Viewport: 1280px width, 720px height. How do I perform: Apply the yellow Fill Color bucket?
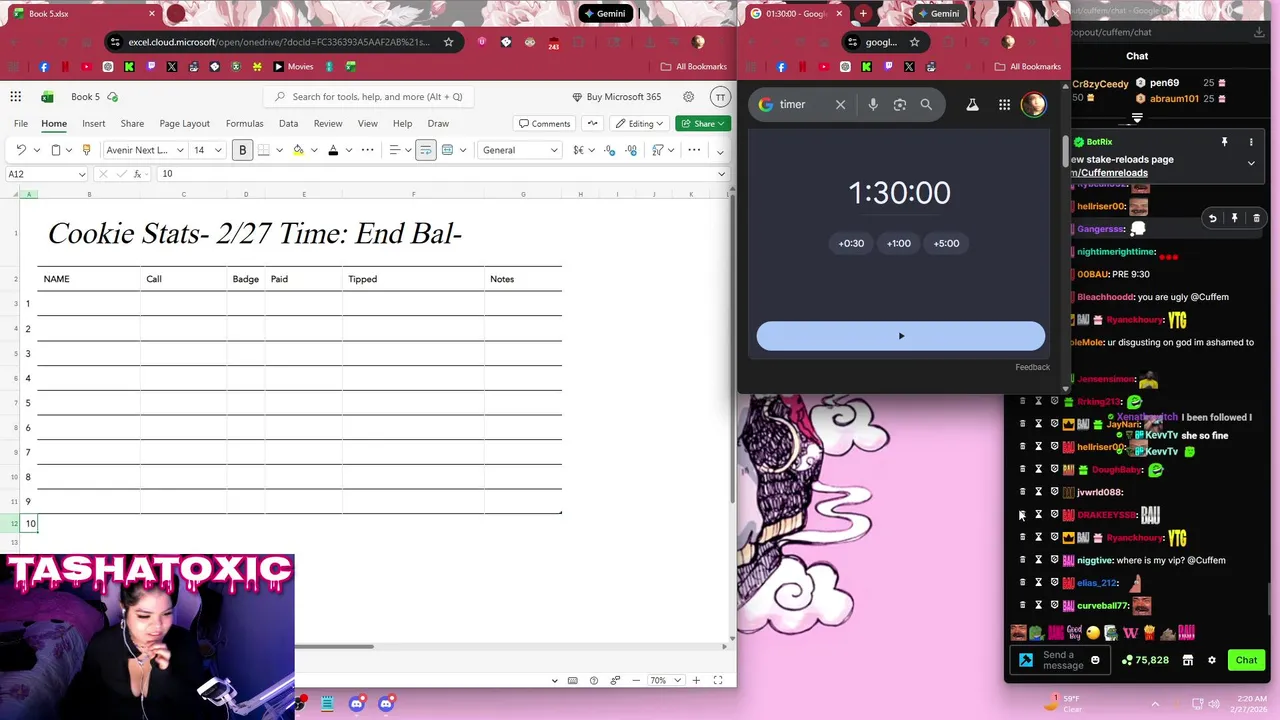298,150
